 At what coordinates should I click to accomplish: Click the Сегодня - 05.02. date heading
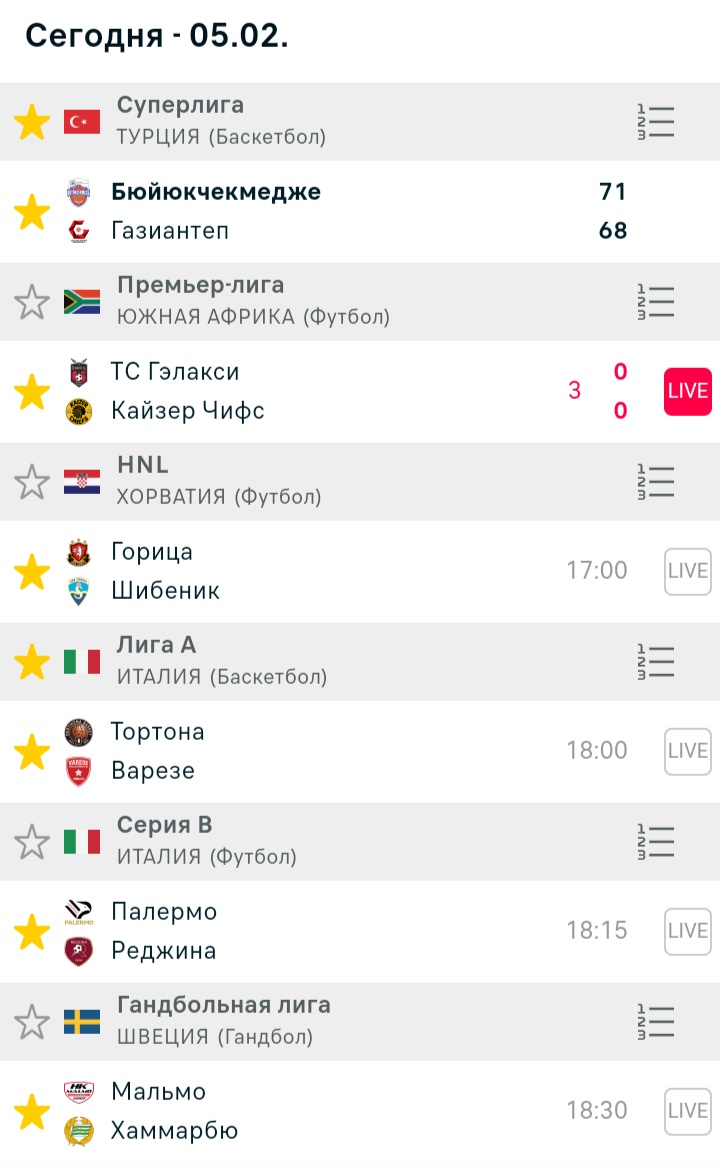coord(157,35)
